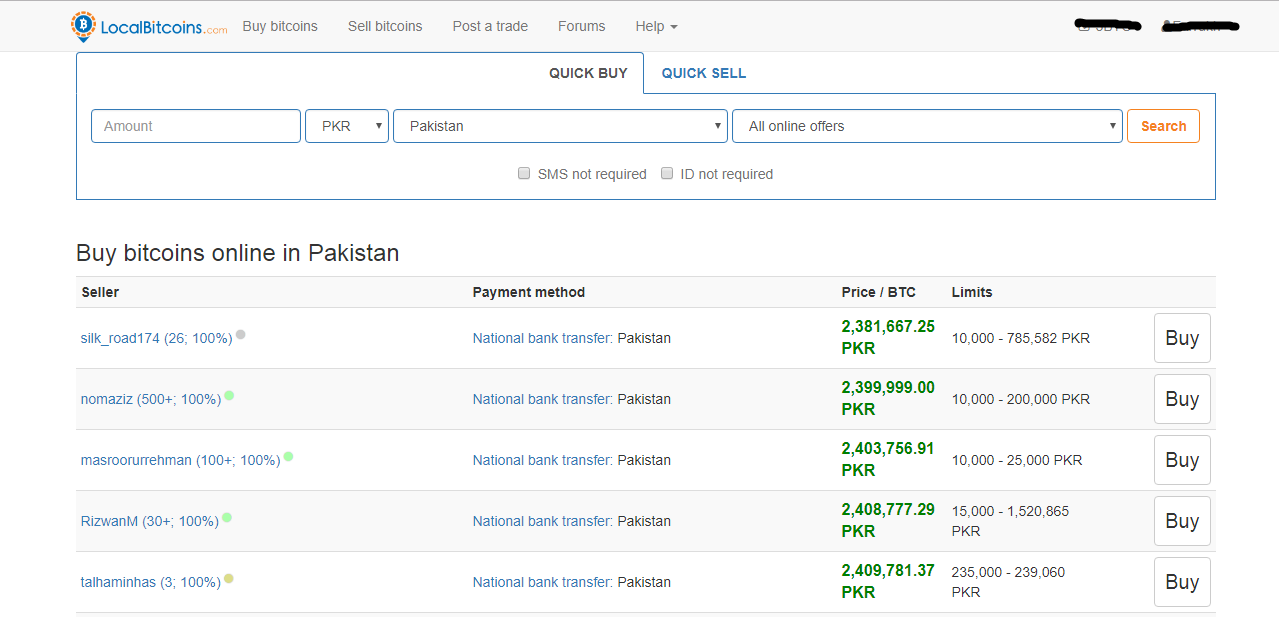Click price 2,381,667.25 PKR
The width and height of the screenshot is (1279, 617).
point(888,337)
